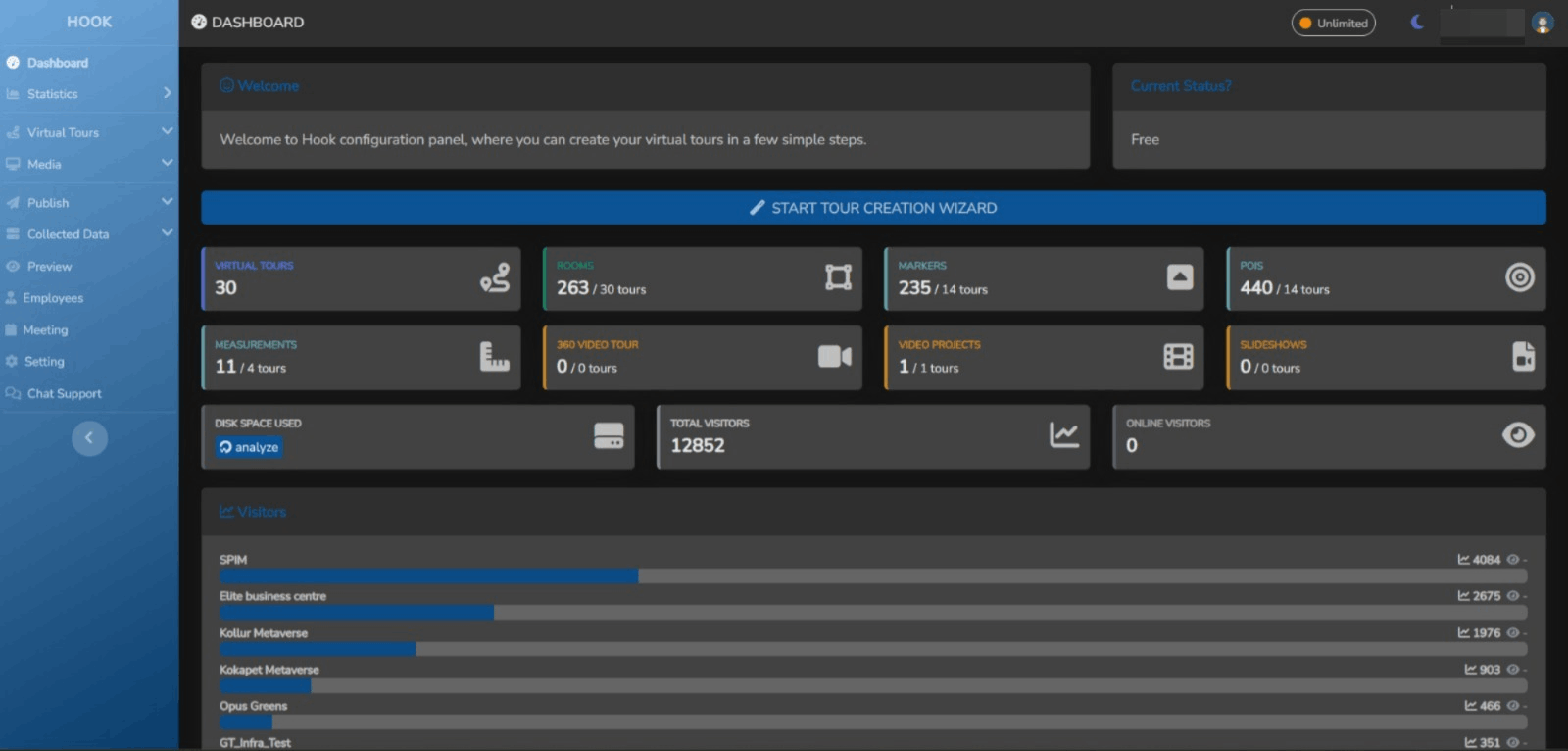Click the eye icon beside SPIM visitors
The height and width of the screenshot is (751, 1568).
point(1512,560)
